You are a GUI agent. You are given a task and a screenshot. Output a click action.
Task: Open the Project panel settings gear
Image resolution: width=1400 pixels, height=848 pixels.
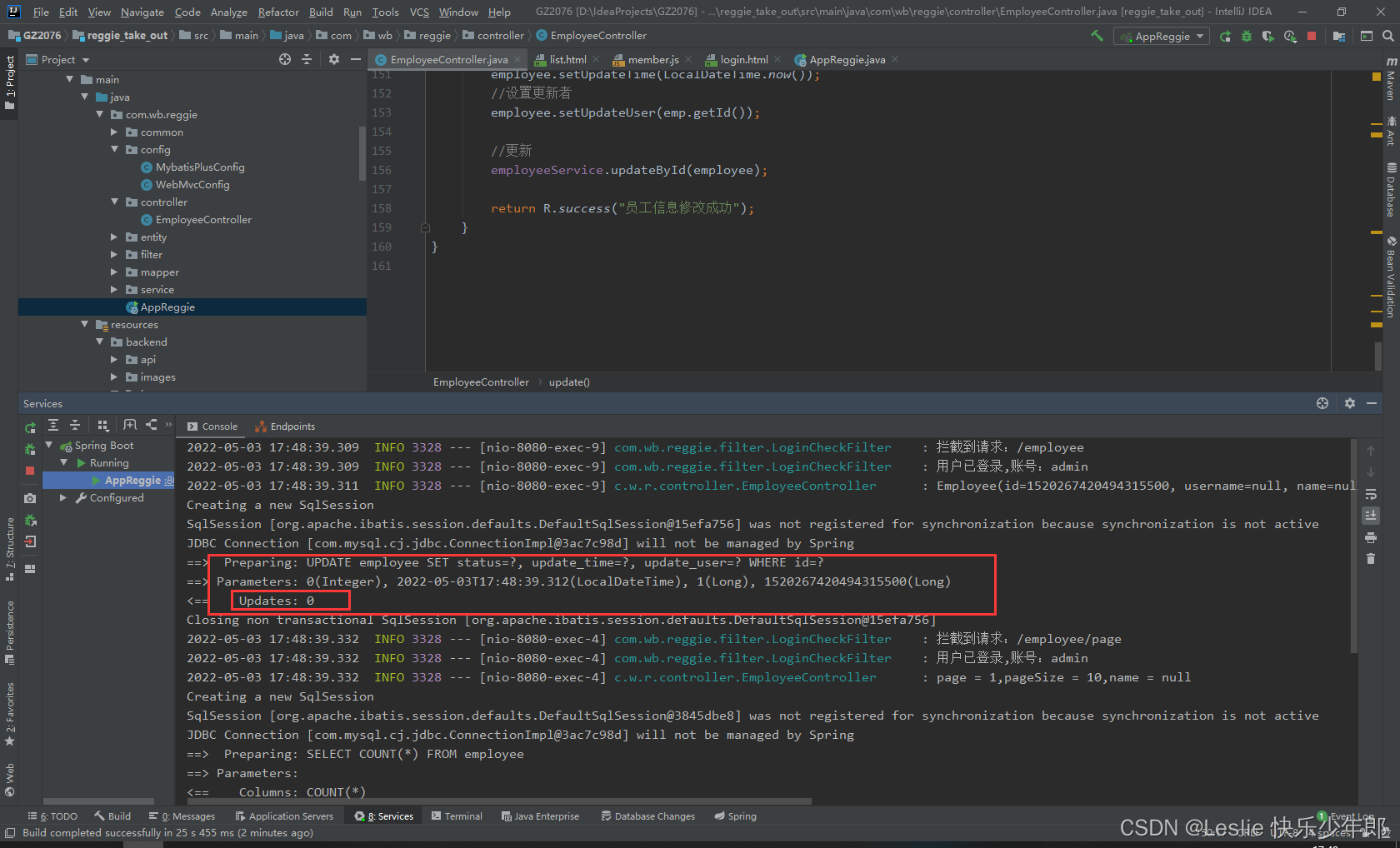[x=334, y=59]
